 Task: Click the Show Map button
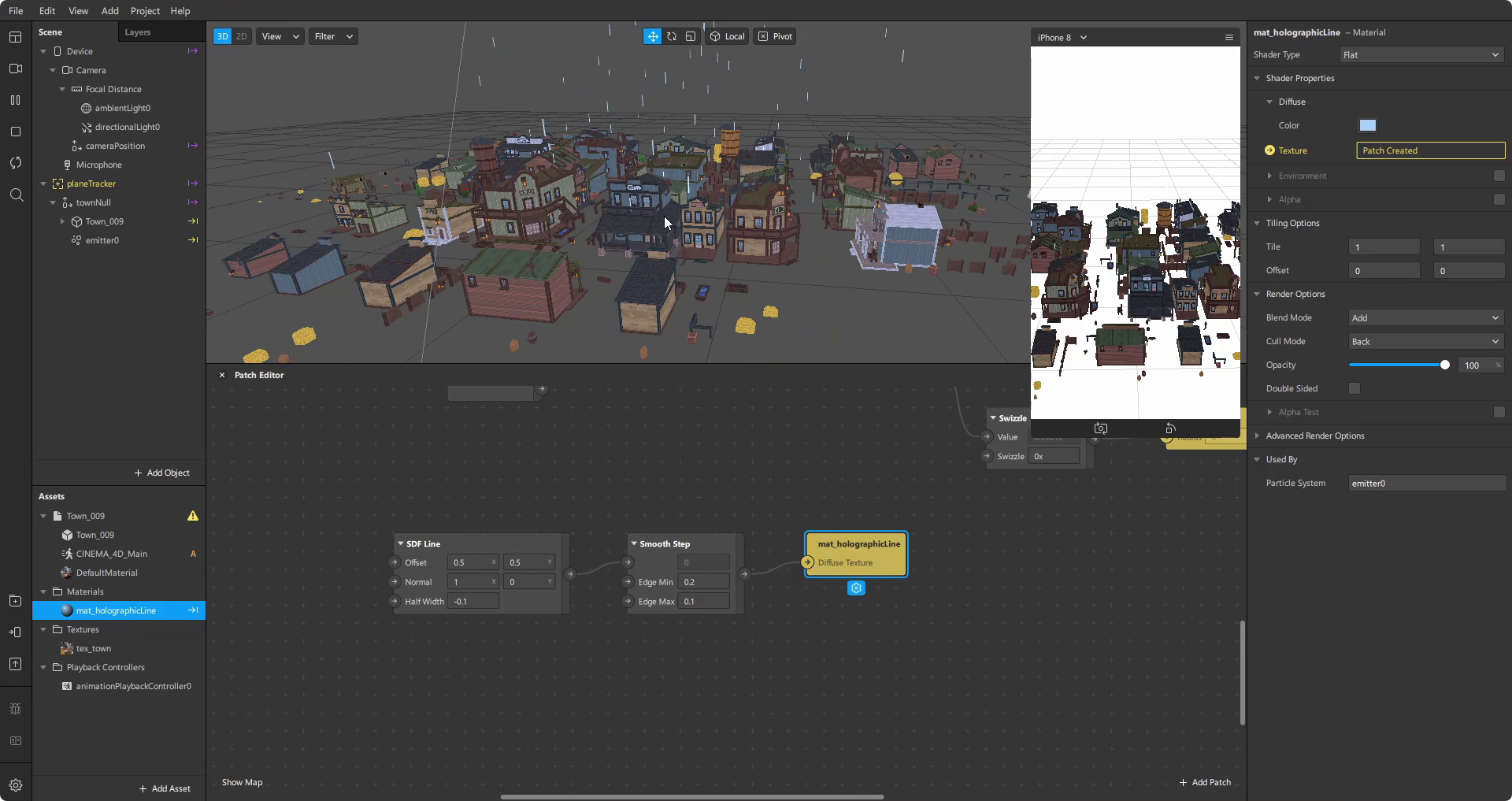click(242, 782)
